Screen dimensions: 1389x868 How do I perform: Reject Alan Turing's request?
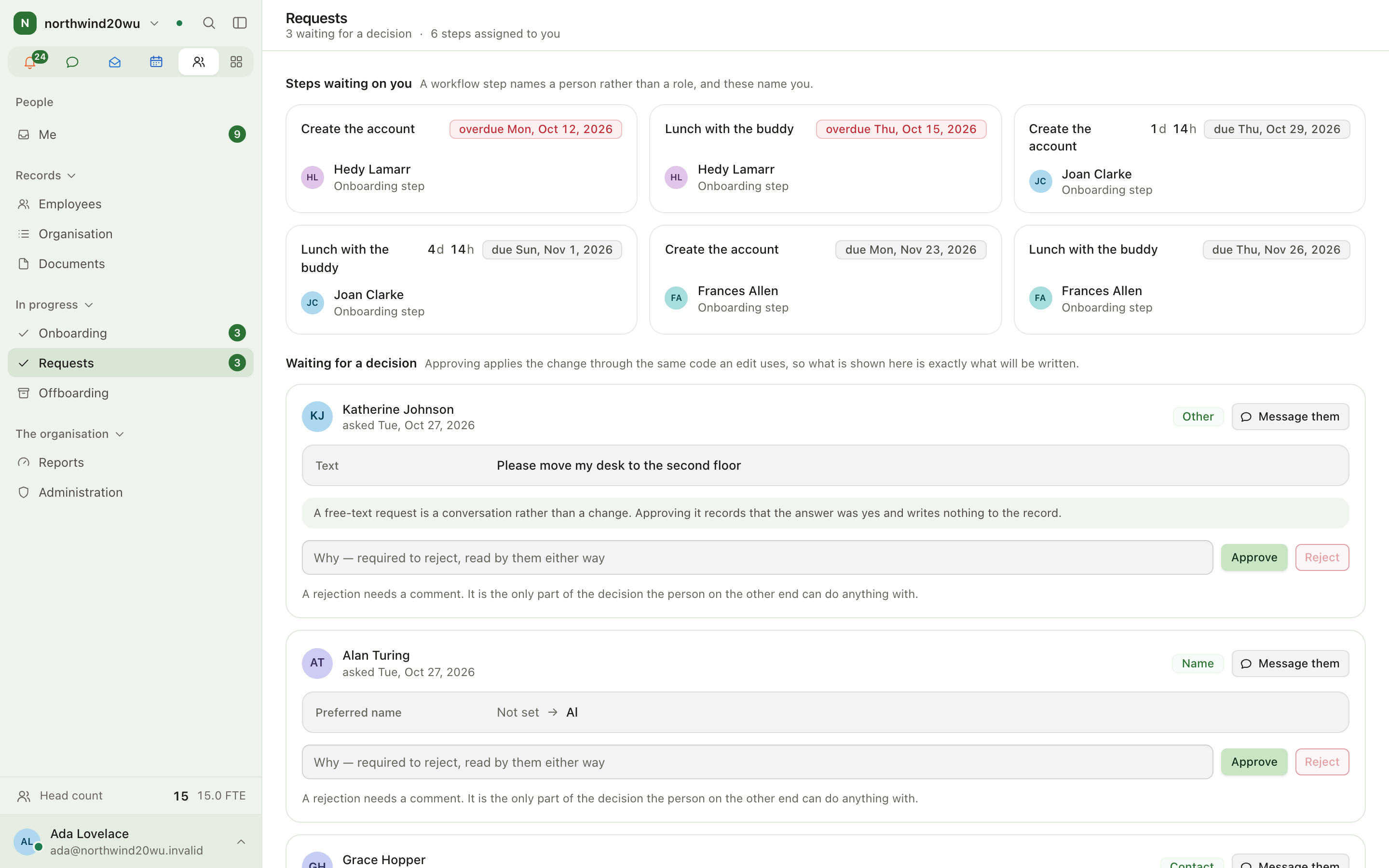[x=1321, y=762]
